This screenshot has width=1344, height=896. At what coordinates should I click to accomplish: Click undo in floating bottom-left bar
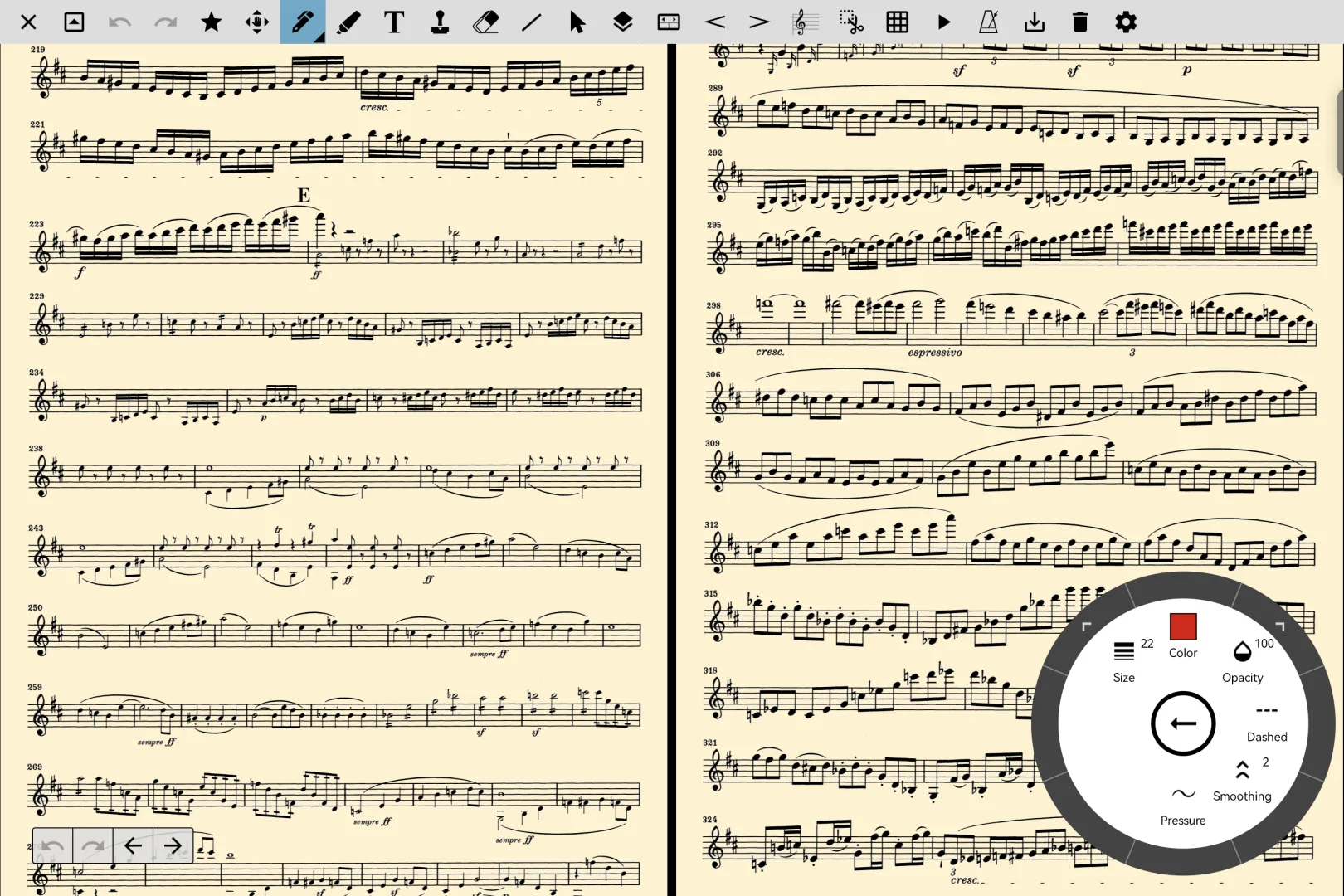tap(52, 846)
